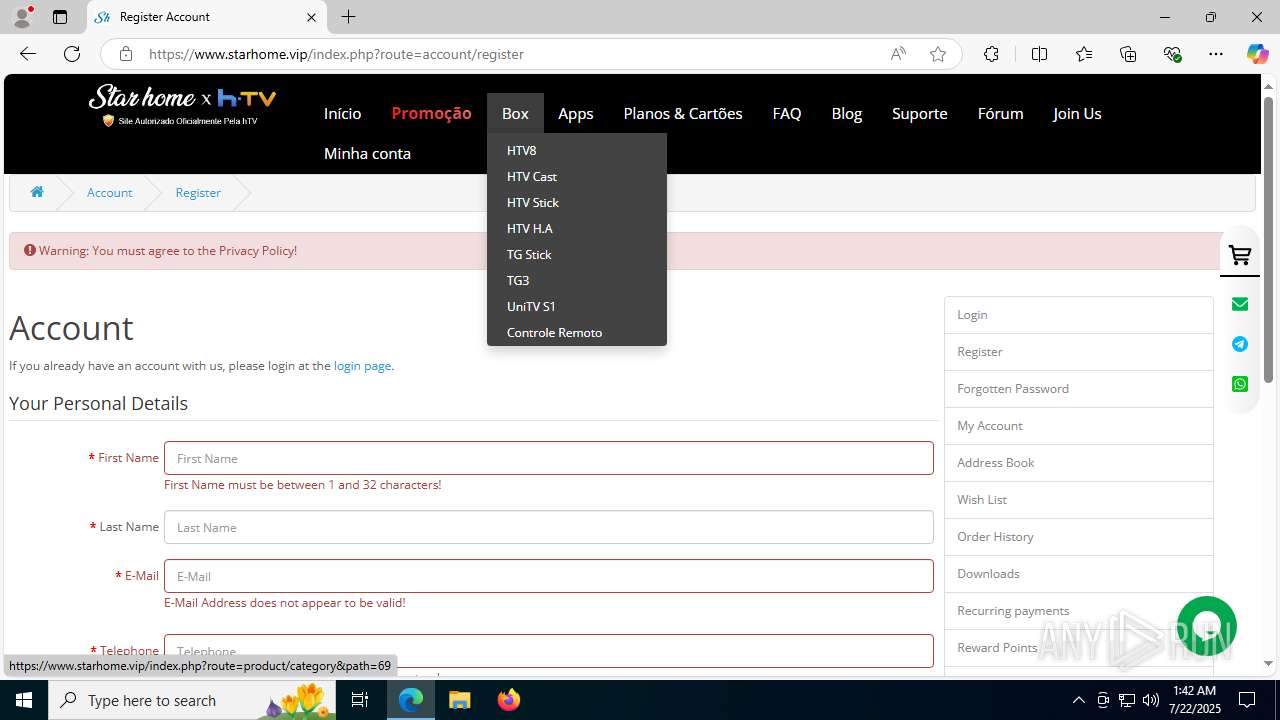Open Settings and more ellipsis
The height and width of the screenshot is (720, 1280).
click(1216, 54)
